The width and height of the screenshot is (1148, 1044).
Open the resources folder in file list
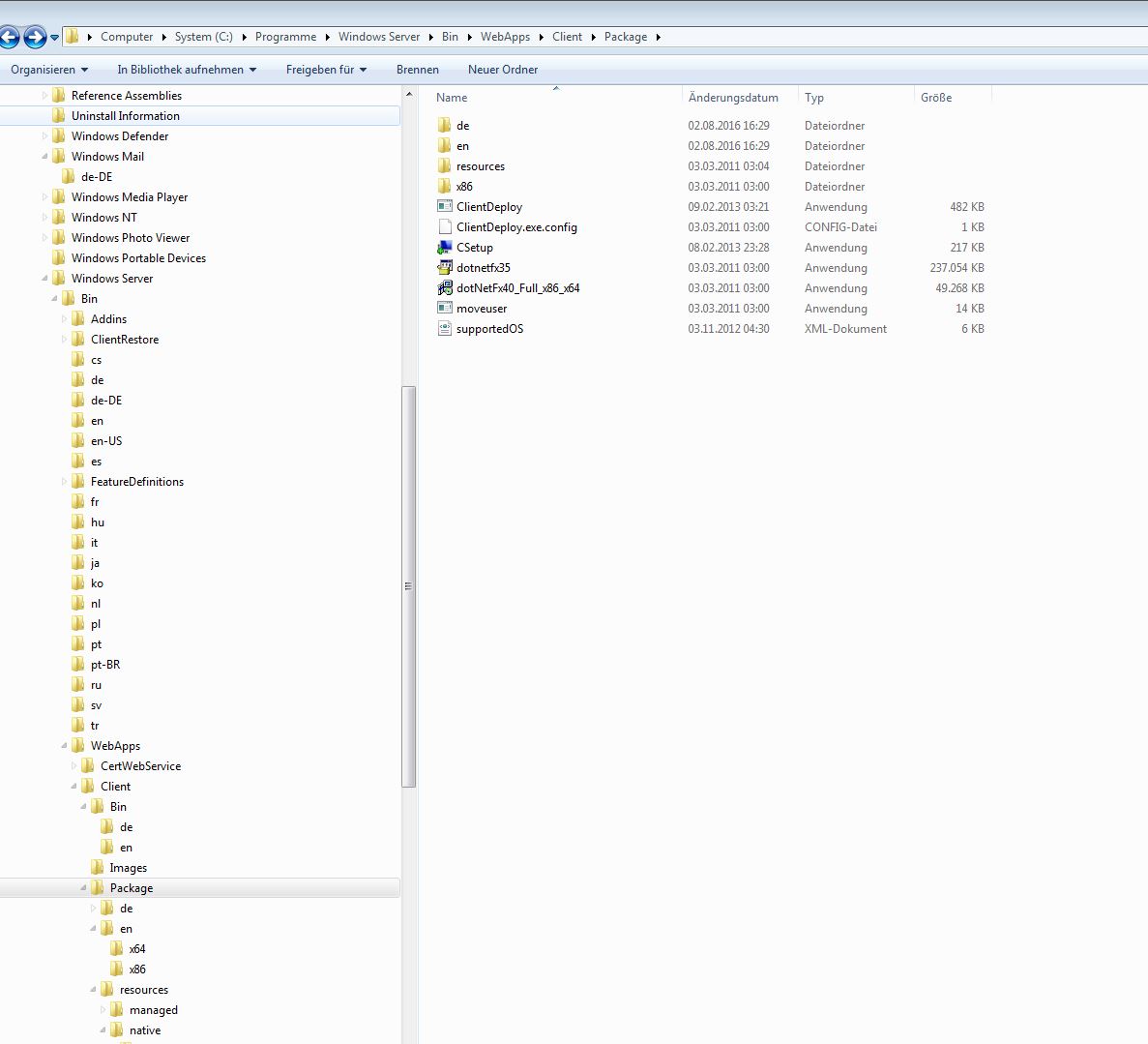[480, 166]
